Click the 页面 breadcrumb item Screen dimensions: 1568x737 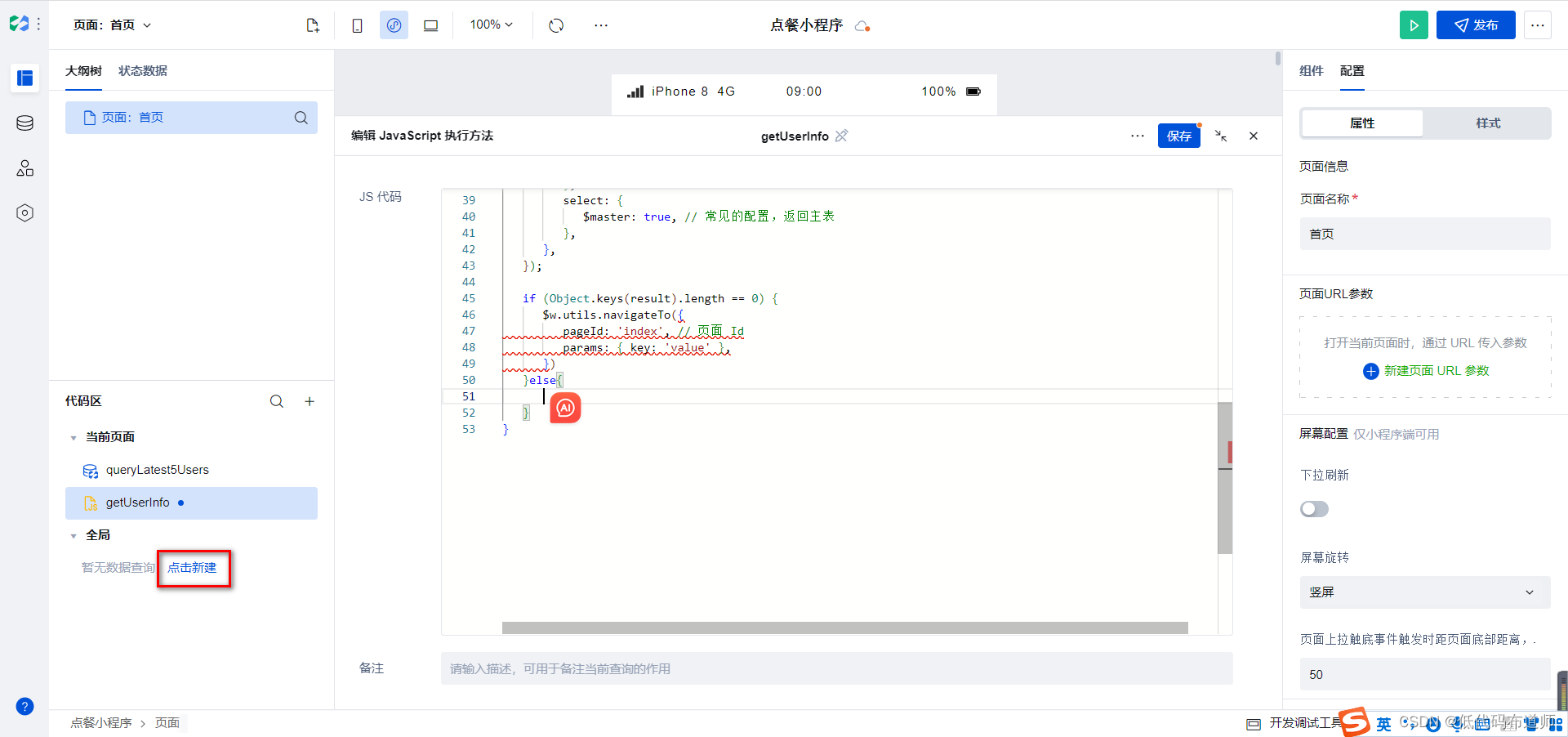(x=167, y=723)
